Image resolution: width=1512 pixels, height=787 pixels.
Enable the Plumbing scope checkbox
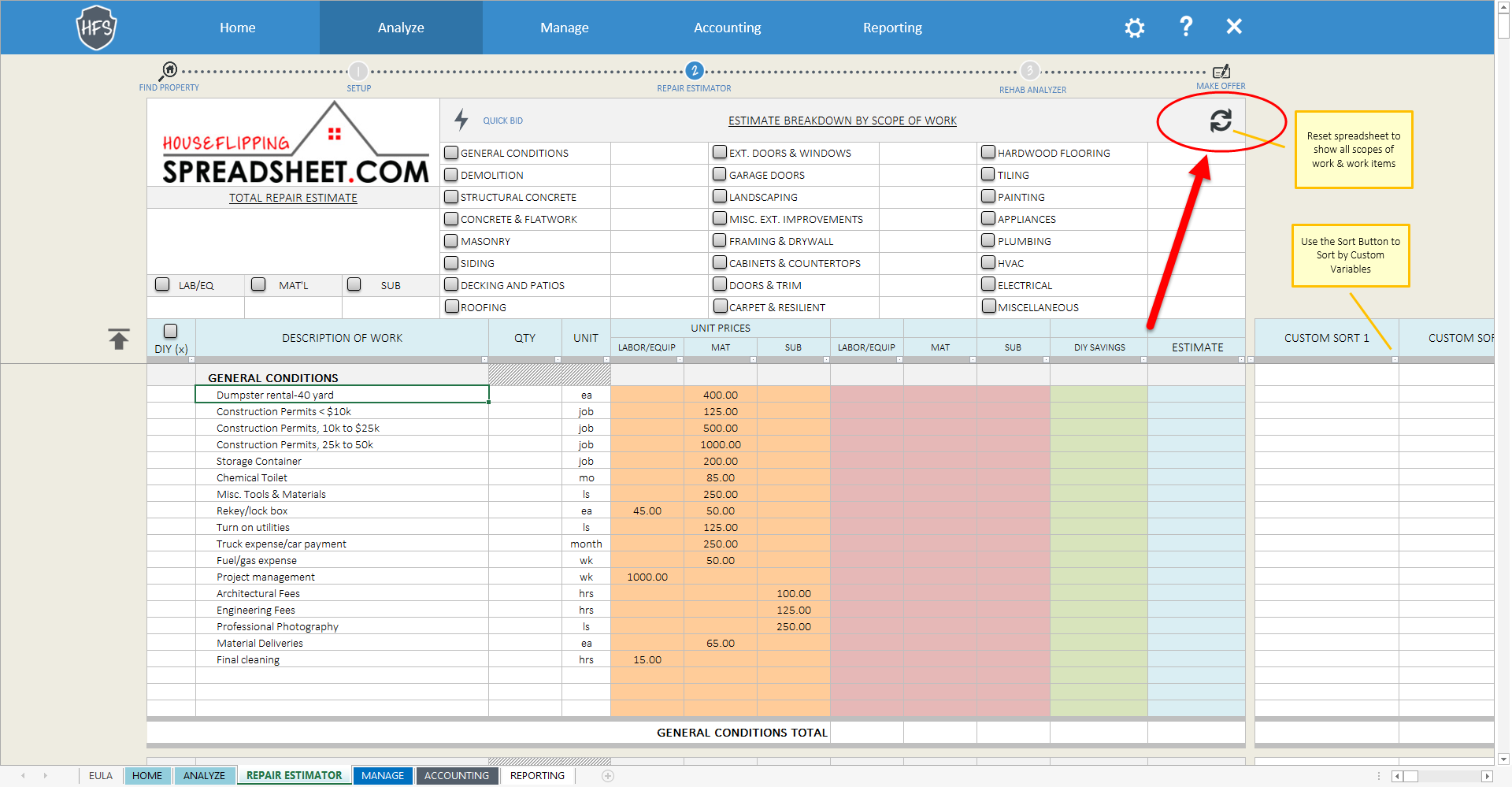point(988,241)
